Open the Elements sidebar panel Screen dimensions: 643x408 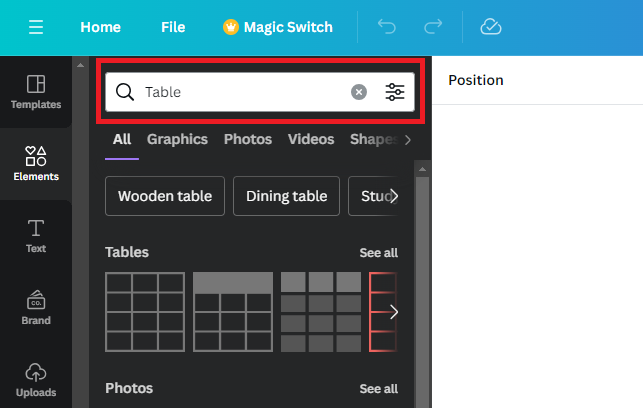click(x=36, y=164)
